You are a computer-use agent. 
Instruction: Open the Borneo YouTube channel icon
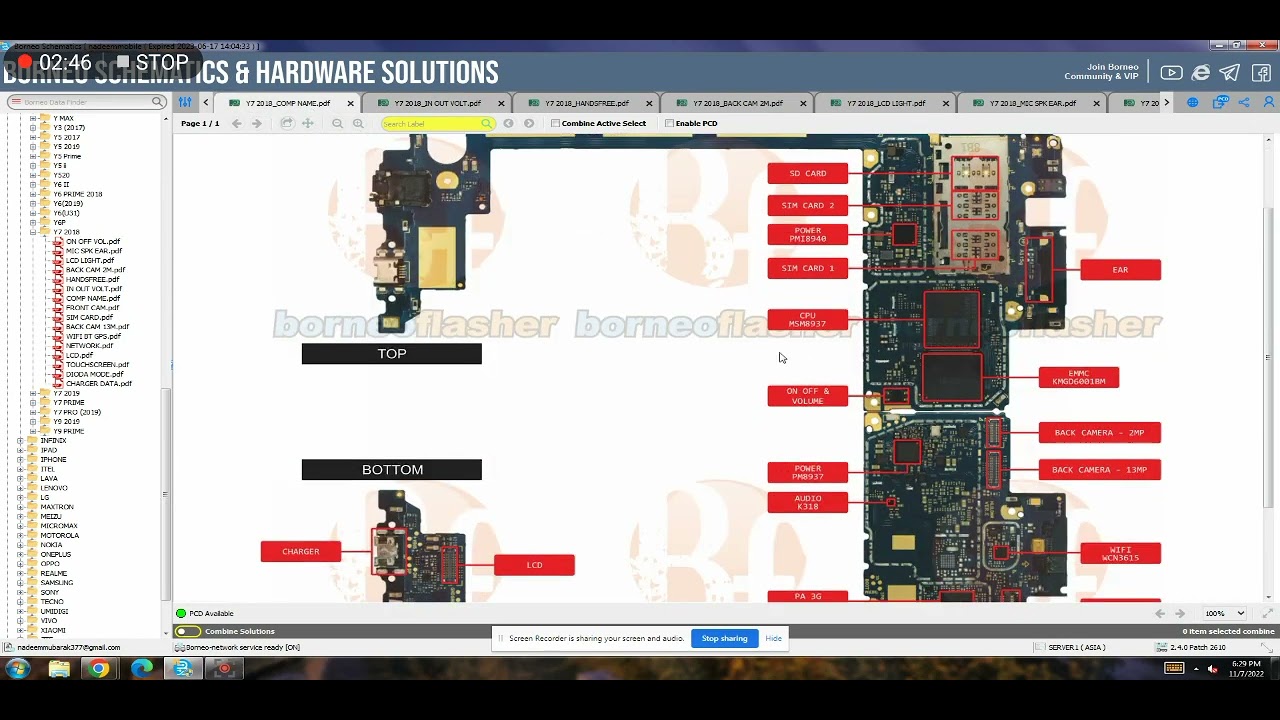1171,73
